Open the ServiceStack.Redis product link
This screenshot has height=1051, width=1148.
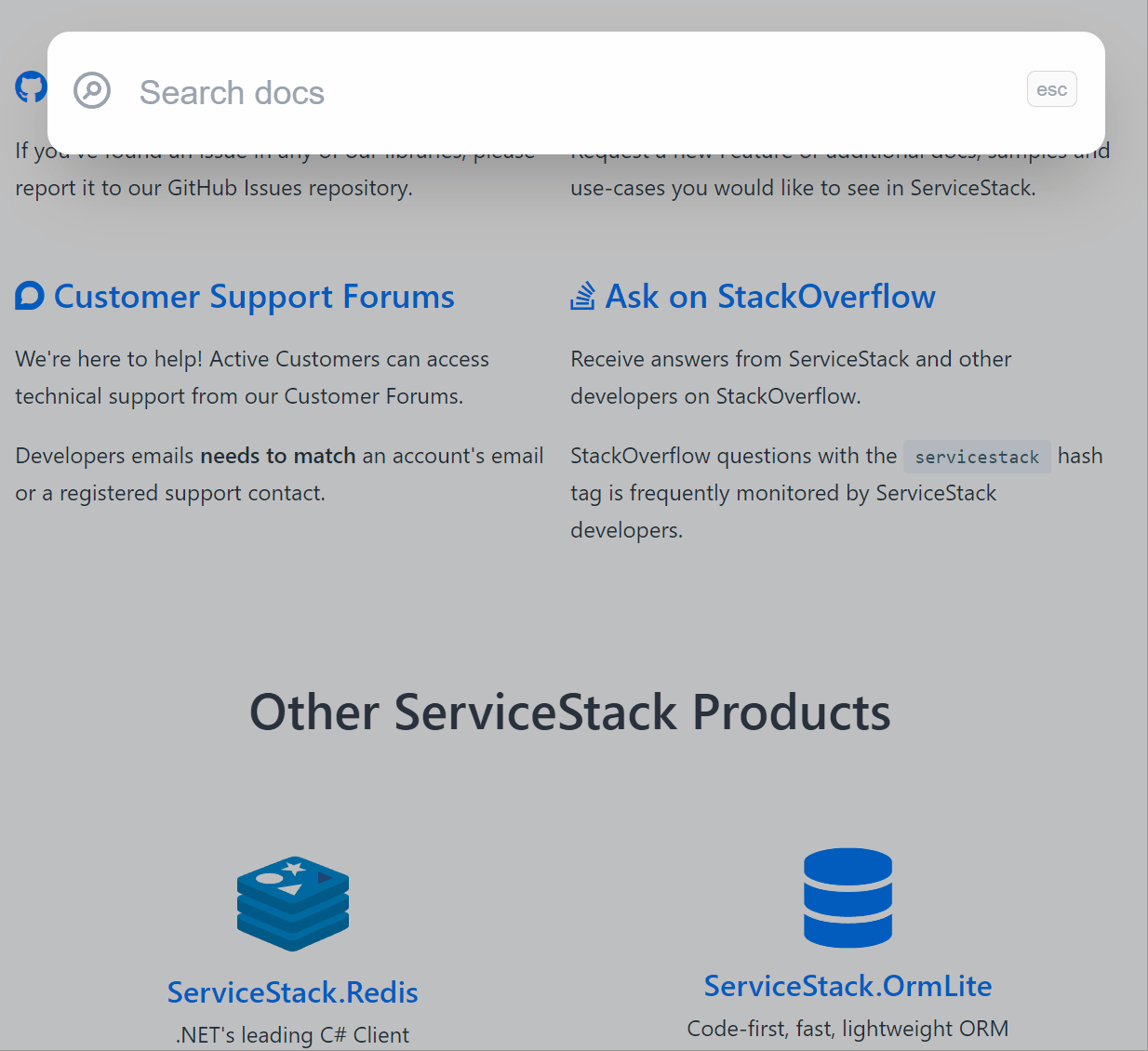point(293,992)
